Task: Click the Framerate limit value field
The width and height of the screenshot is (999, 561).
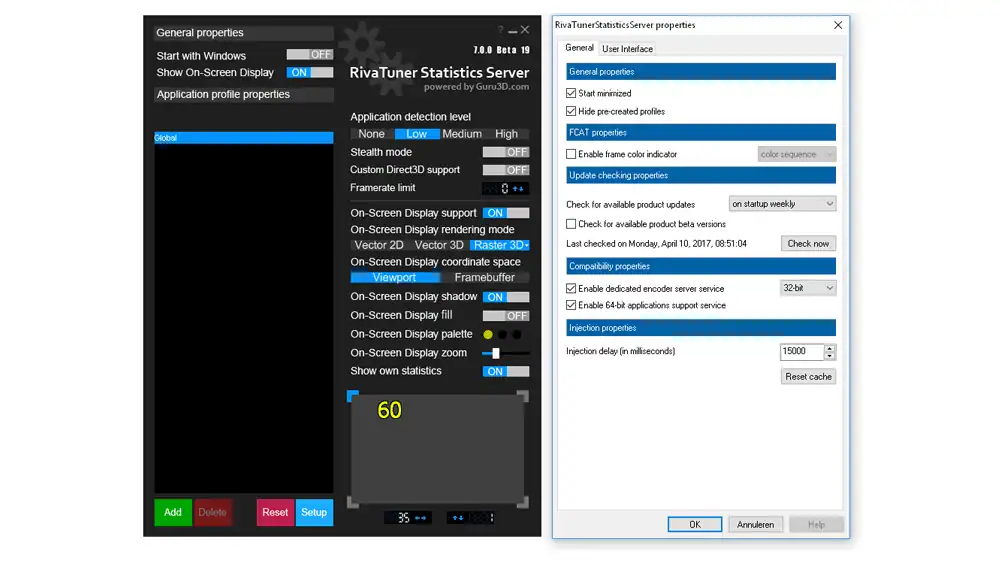Action: coord(496,188)
